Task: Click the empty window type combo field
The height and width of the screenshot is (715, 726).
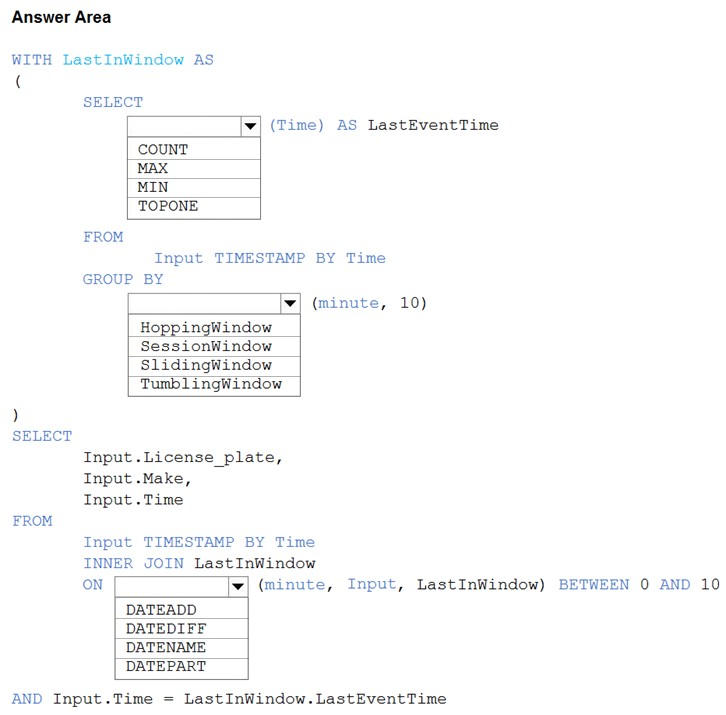Action: point(204,304)
